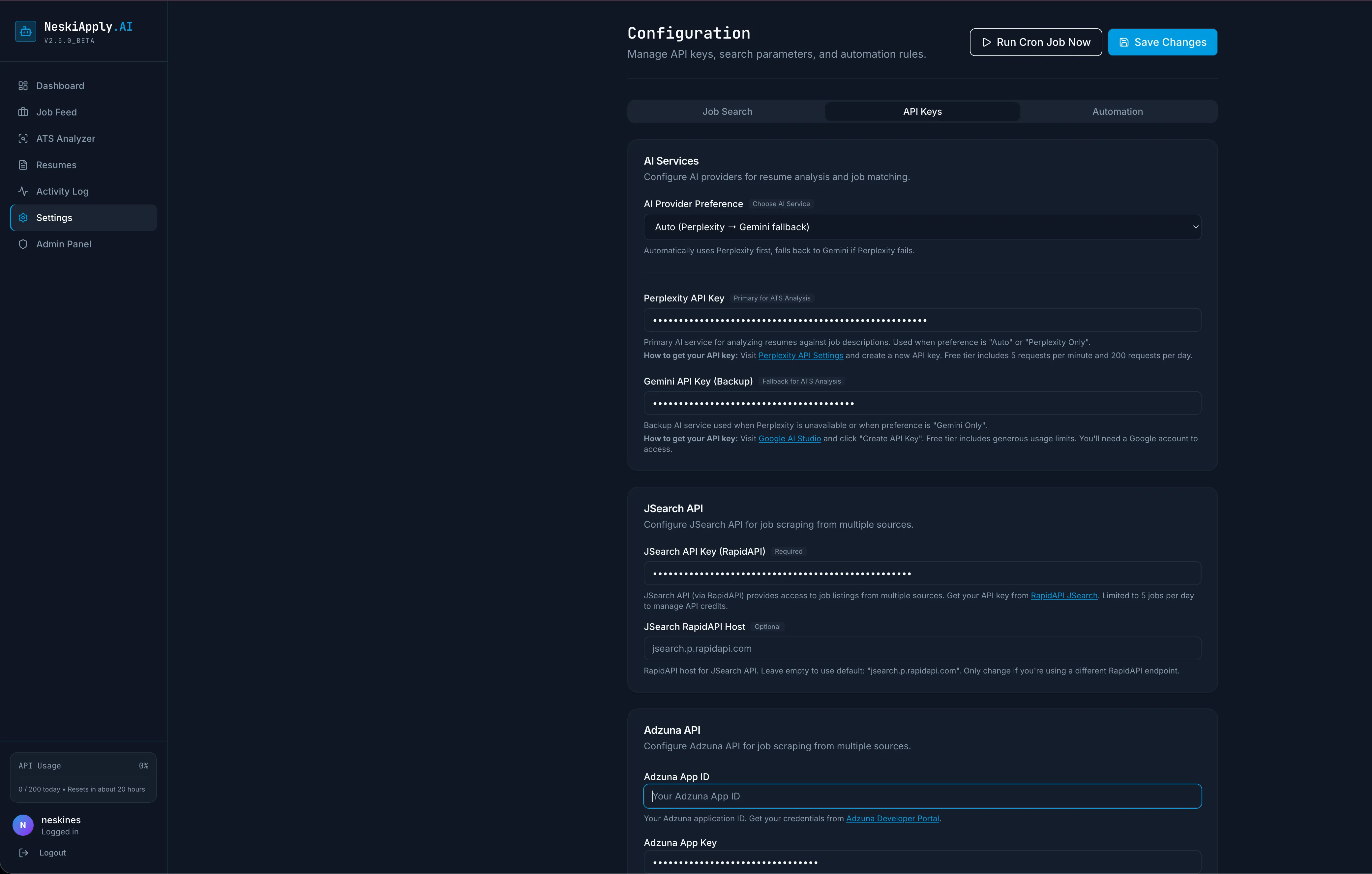
Task: Click the API Usage panel
Action: [x=83, y=777]
